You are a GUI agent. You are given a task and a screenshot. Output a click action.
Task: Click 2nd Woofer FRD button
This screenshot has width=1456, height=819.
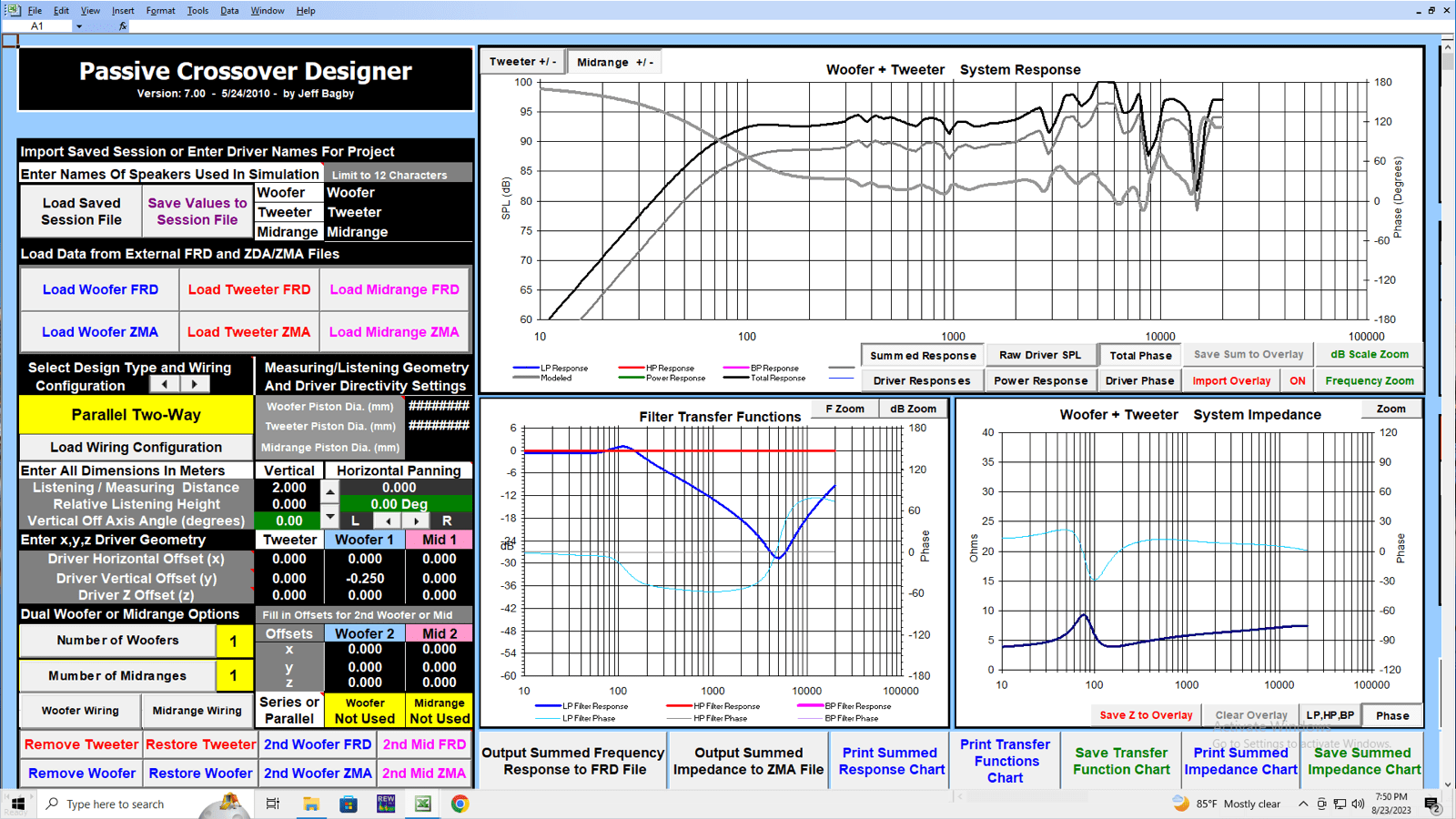point(318,744)
